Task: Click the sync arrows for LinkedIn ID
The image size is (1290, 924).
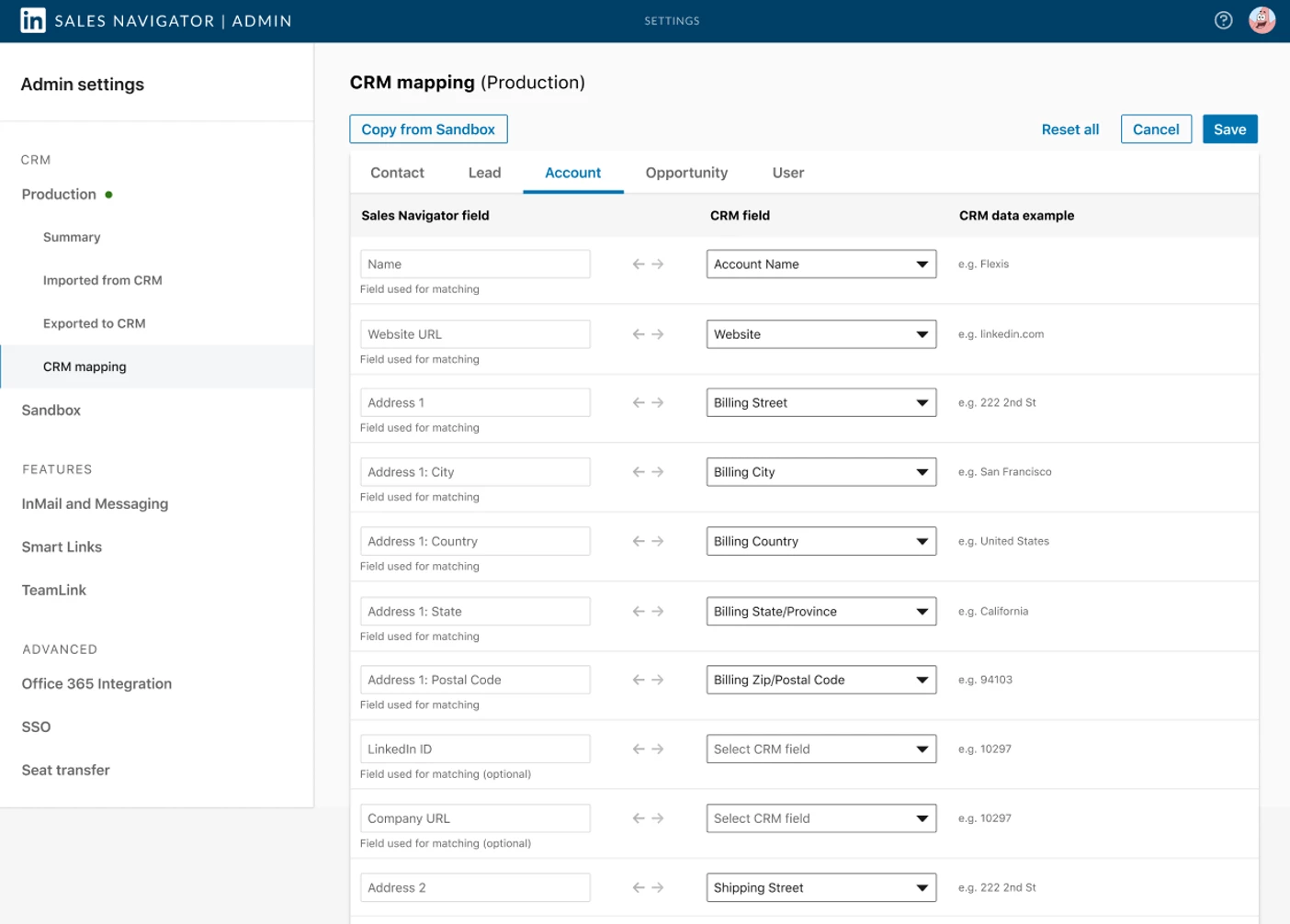Action: pyautogui.click(x=648, y=749)
